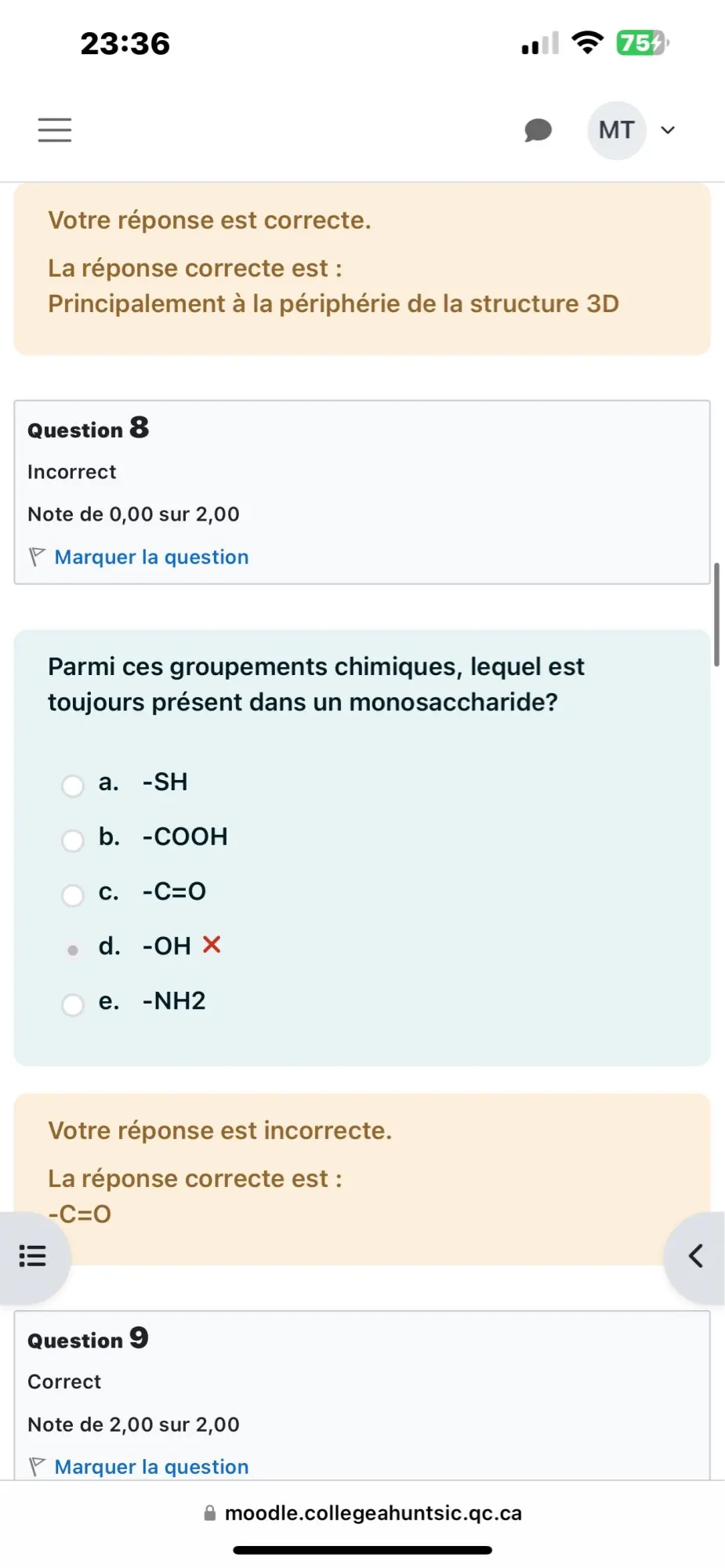This screenshot has height=1568, width=725.
Task: Tap the moodle.collegeahuntsic.qc.ca address bar
Action: 362,1512
